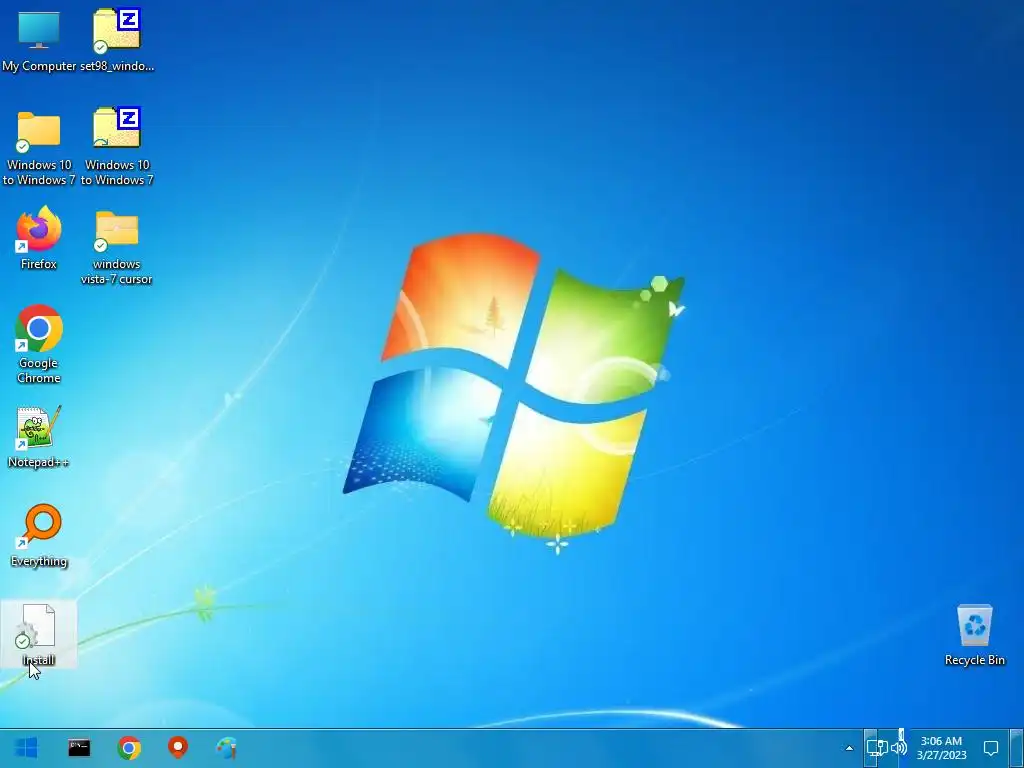
Task: Open the clock showing 3:06 AM
Action: click(x=941, y=748)
